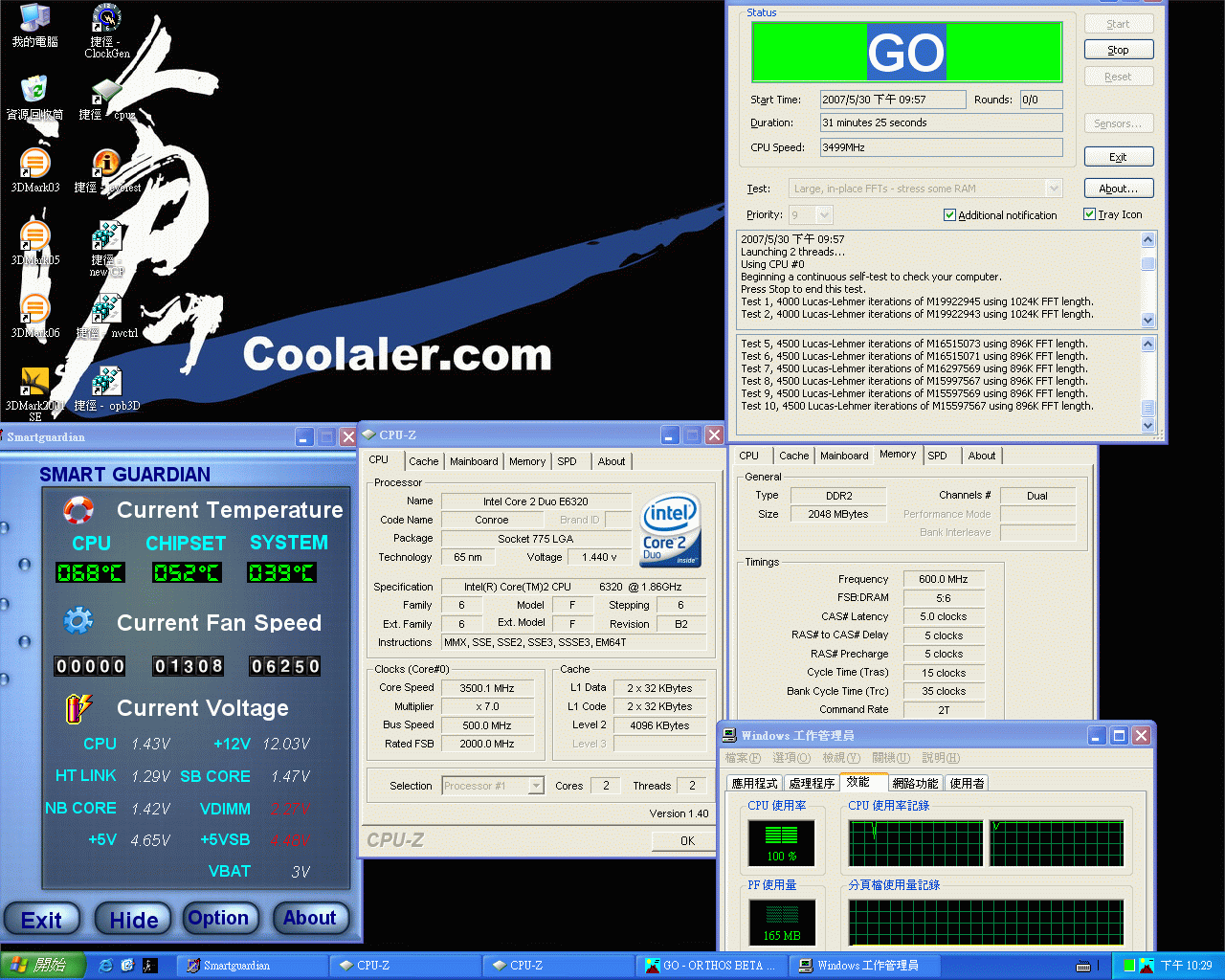Screen dimensions: 1225x980
Task: Click the Sensors... button in Orthos
Action: (x=1118, y=123)
